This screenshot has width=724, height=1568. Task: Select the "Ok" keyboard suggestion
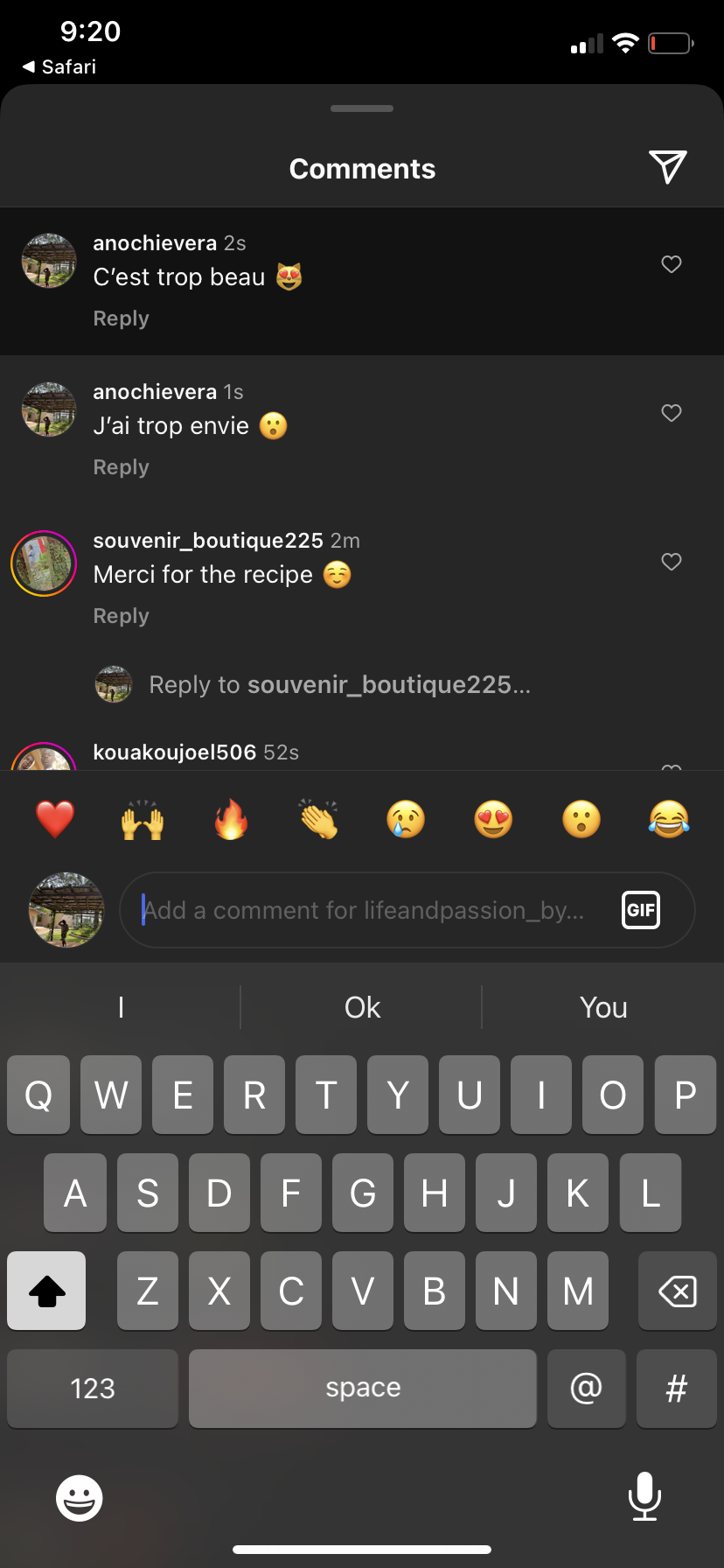(x=362, y=1008)
